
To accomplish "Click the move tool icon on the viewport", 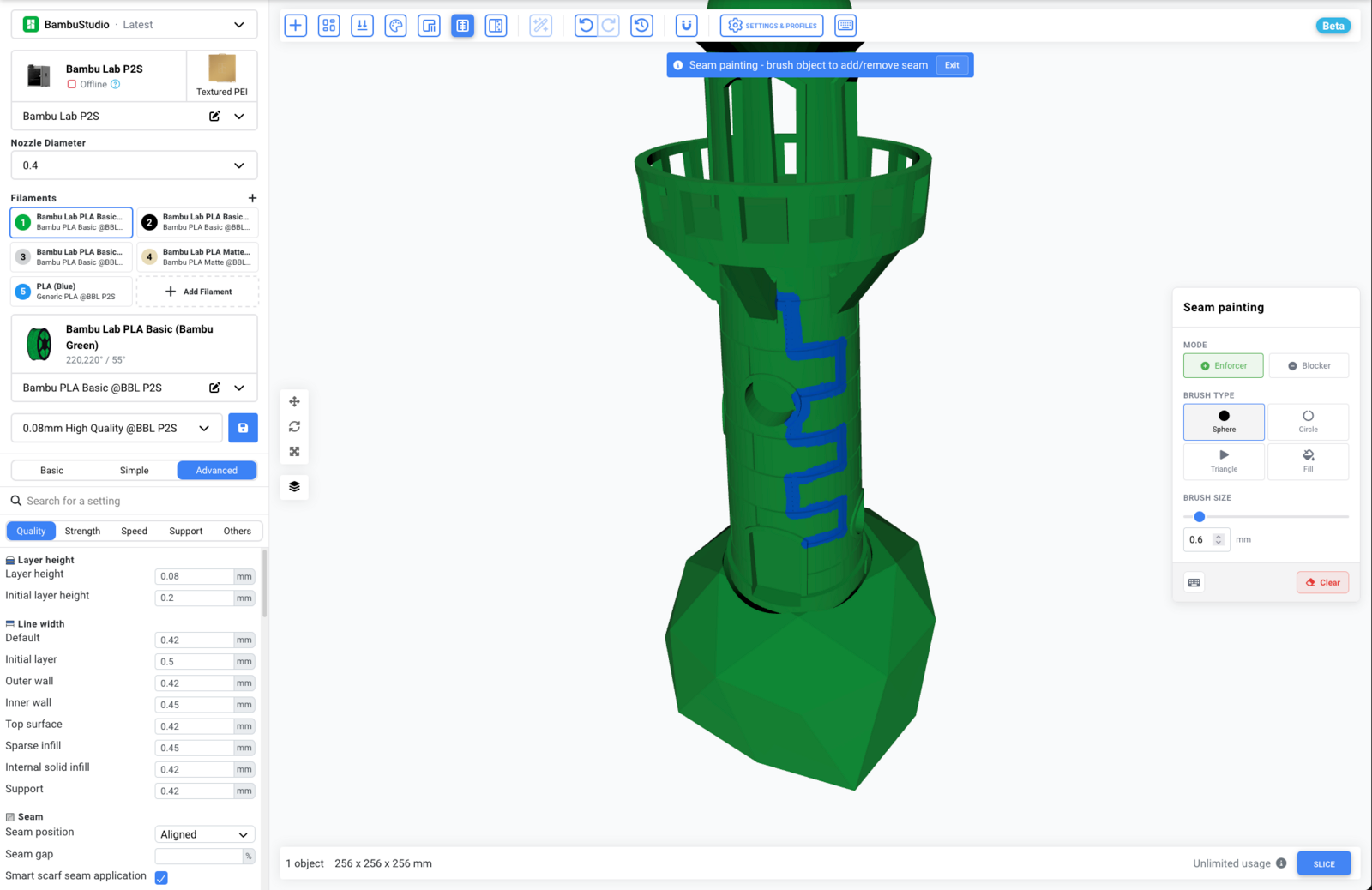I will pyautogui.click(x=295, y=401).
